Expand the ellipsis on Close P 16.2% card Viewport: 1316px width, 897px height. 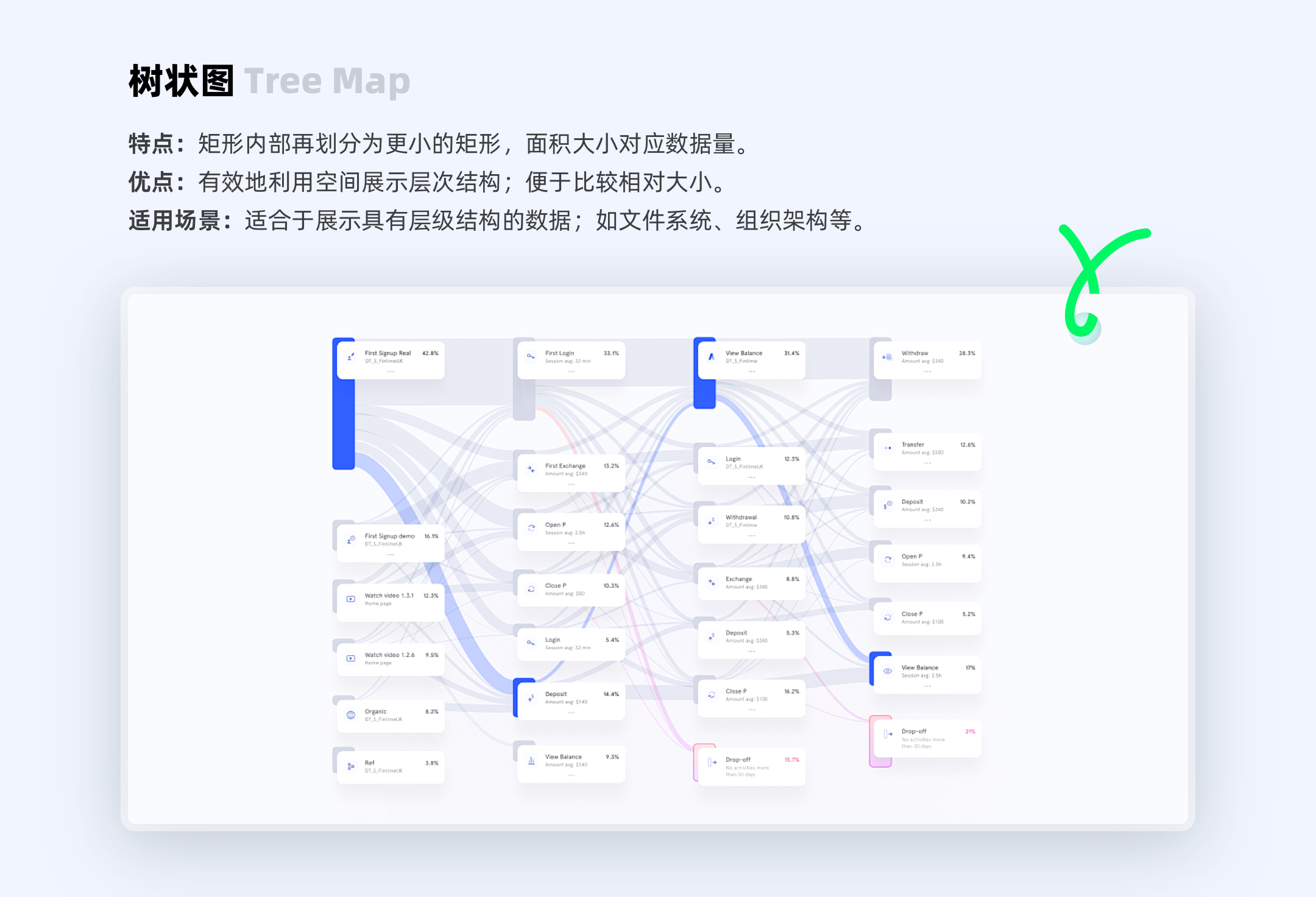(x=751, y=710)
